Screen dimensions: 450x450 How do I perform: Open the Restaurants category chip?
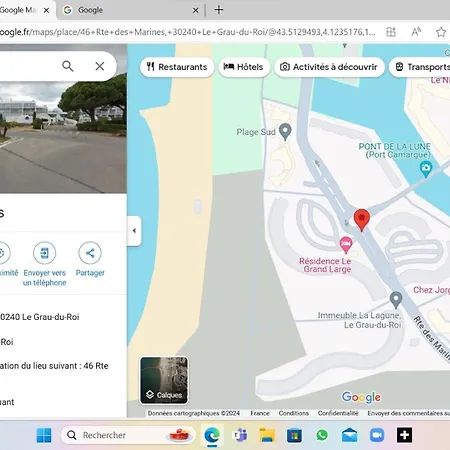pyautogui.click(x=177, y=67)
